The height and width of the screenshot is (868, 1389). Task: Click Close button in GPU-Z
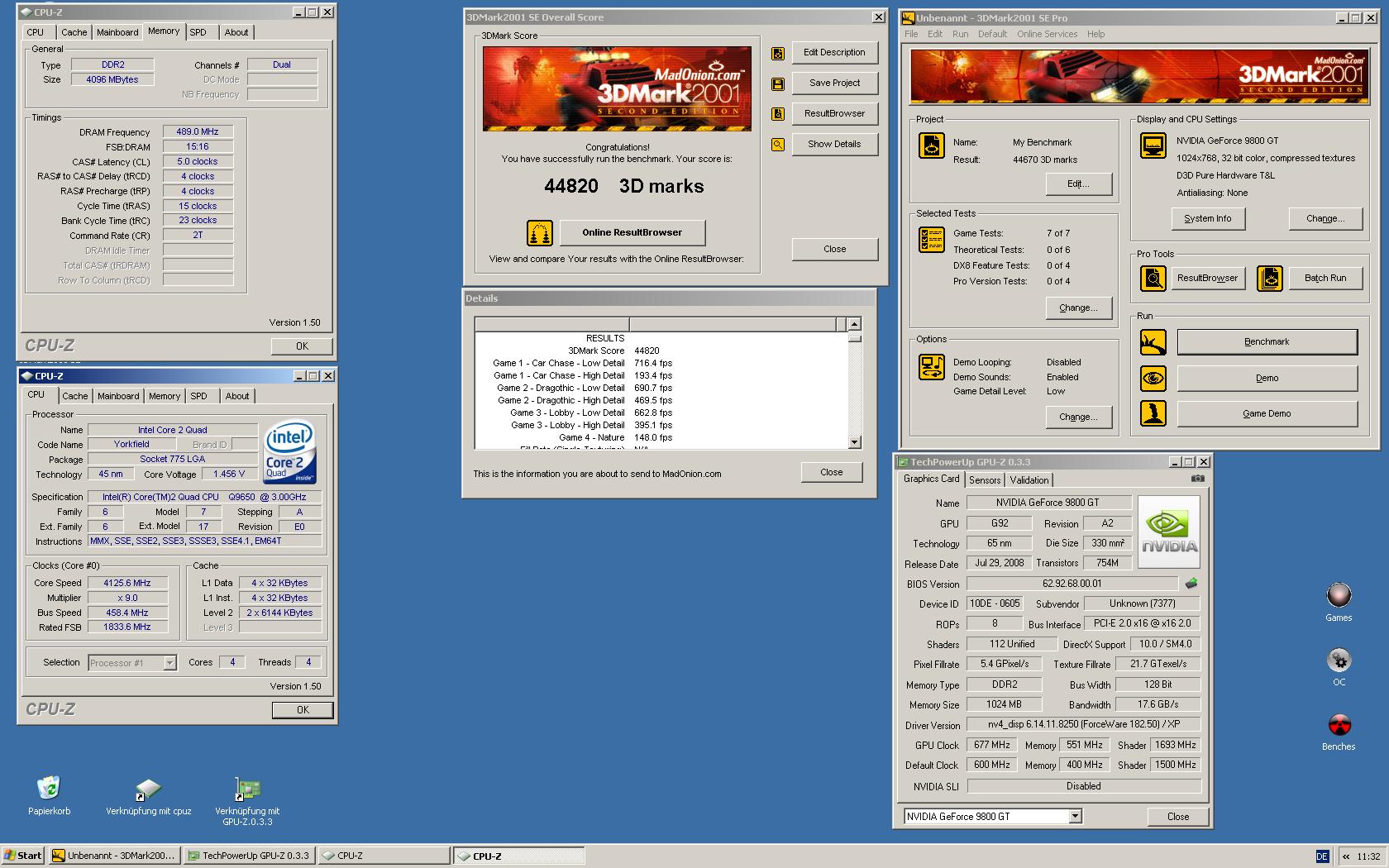pos(1178,817)
